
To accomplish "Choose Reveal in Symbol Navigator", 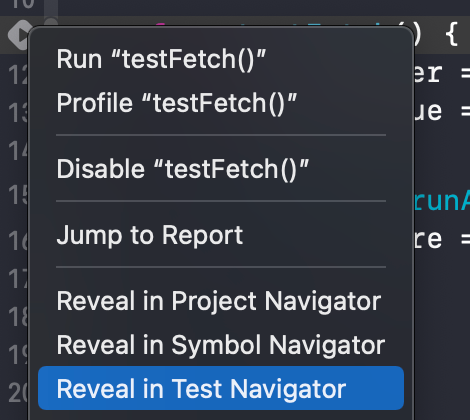I will point(221,345).
